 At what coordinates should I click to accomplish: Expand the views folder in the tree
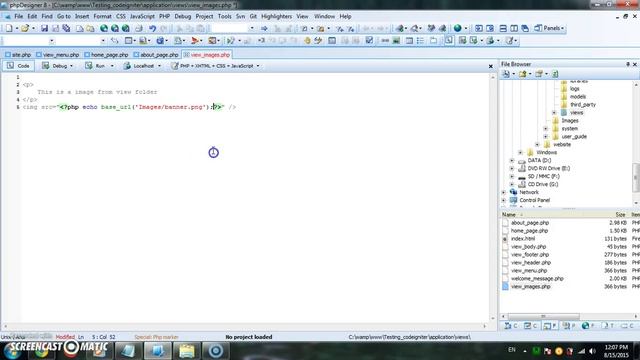click(x=554, y=113)
